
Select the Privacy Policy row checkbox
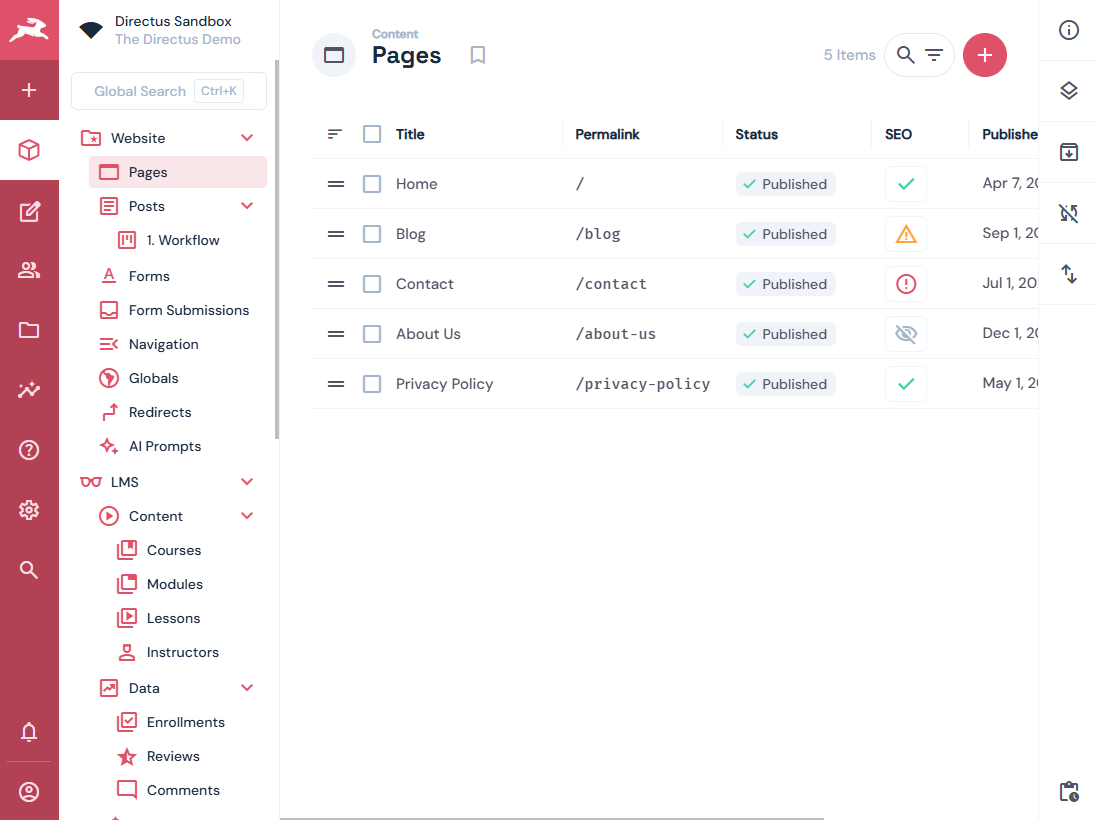pos(372,384)
